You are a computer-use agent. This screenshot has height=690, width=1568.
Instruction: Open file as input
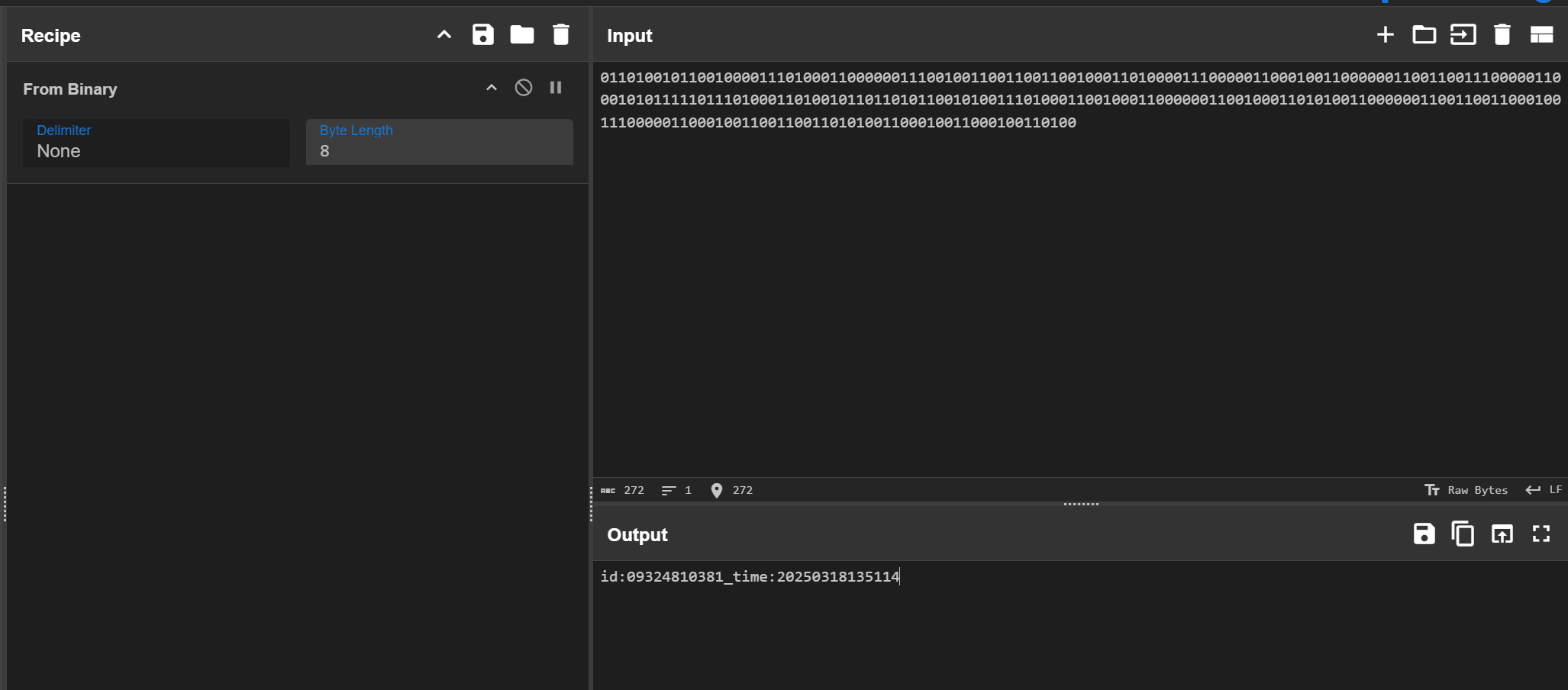point(1463,34)
